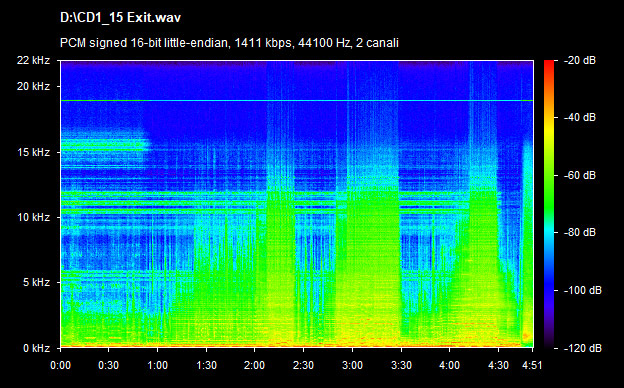
Task: Click the -60 dB scale label
Action: (580, 175)
